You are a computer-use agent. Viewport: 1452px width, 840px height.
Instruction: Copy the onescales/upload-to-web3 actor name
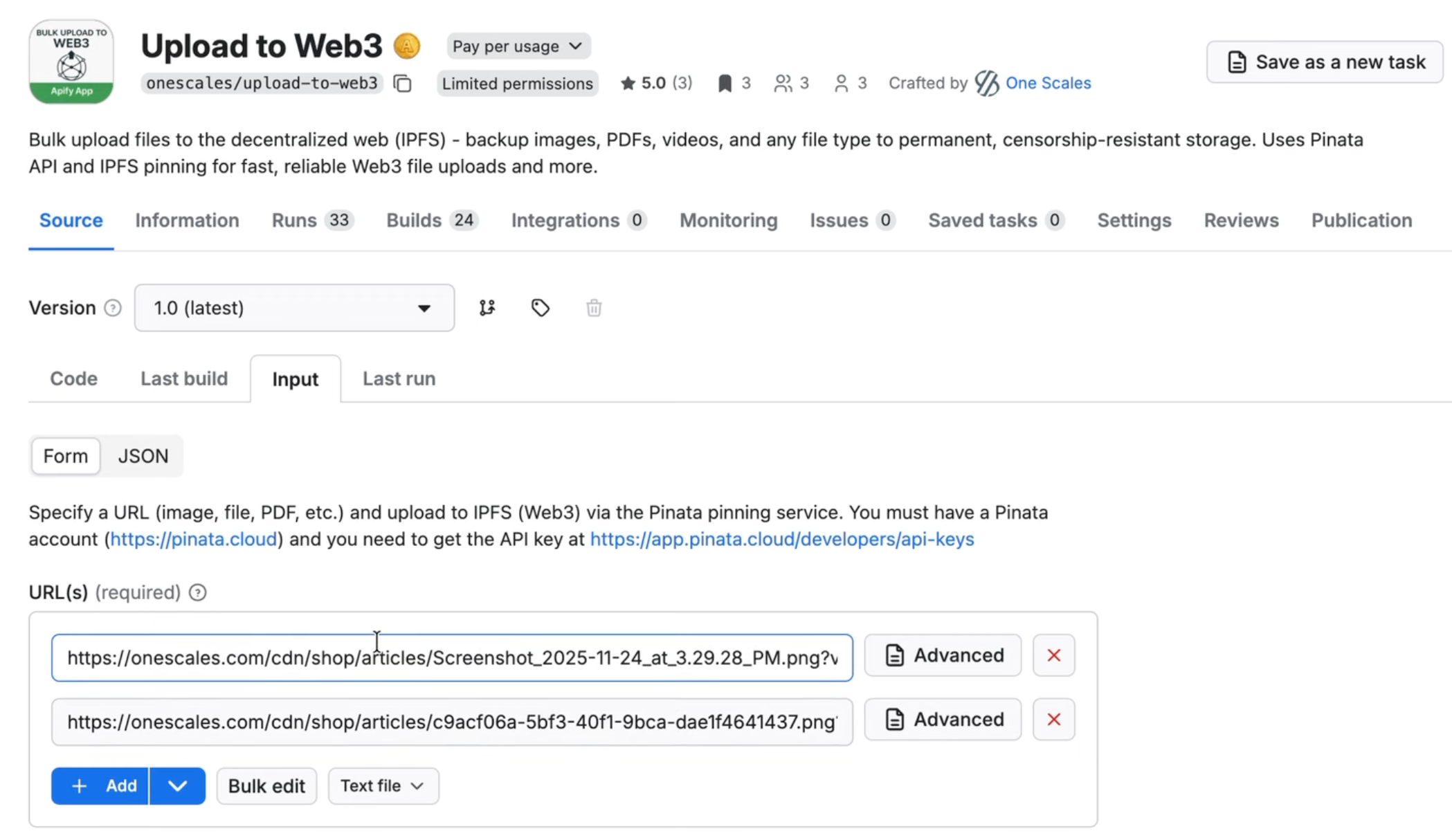(x=403, y=83)
